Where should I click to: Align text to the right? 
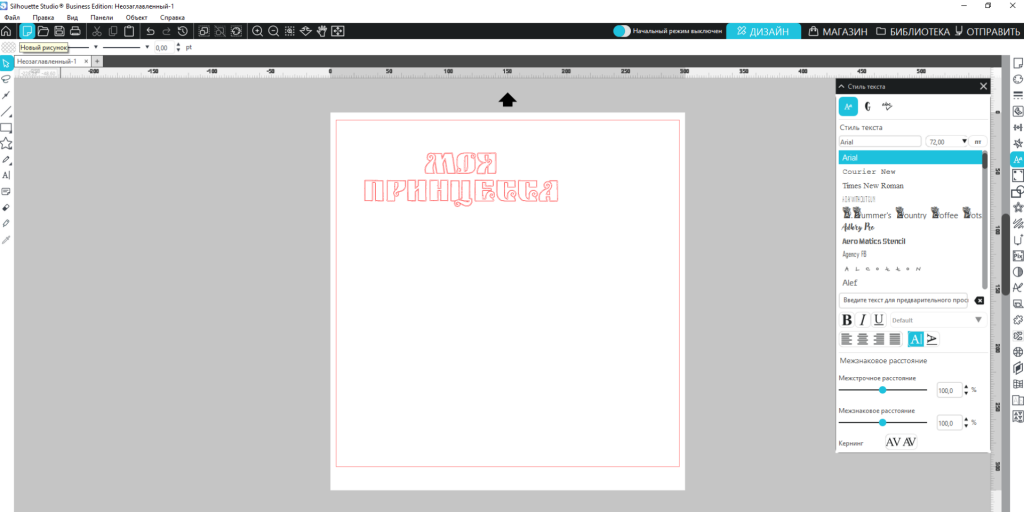click(x=878, y=339)
